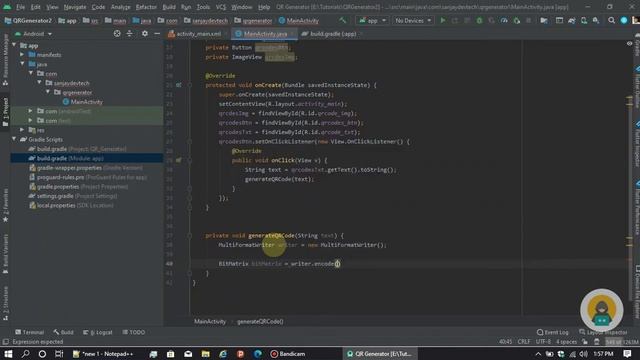Click the volume icon in system tray
Screen dimensions: 640x360
pos(584,354)
